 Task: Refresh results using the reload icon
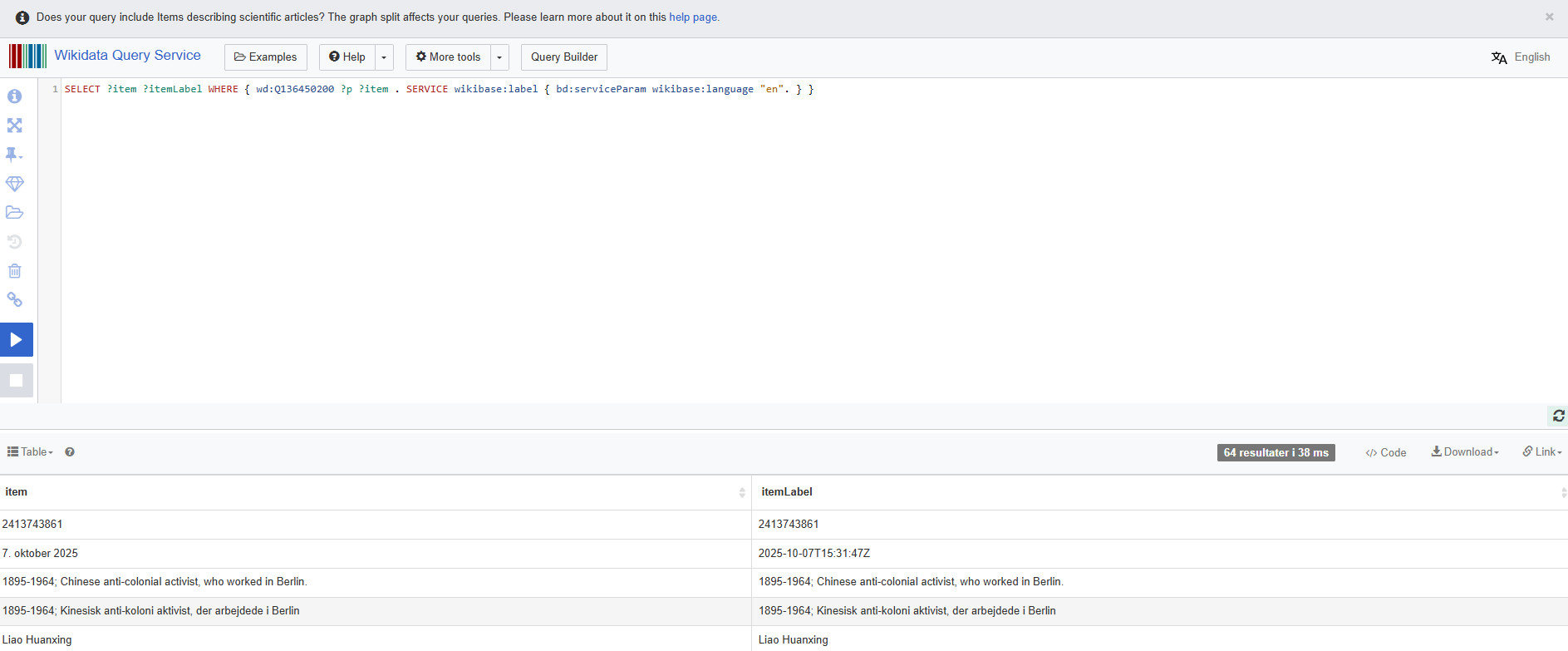[1558, 416]
